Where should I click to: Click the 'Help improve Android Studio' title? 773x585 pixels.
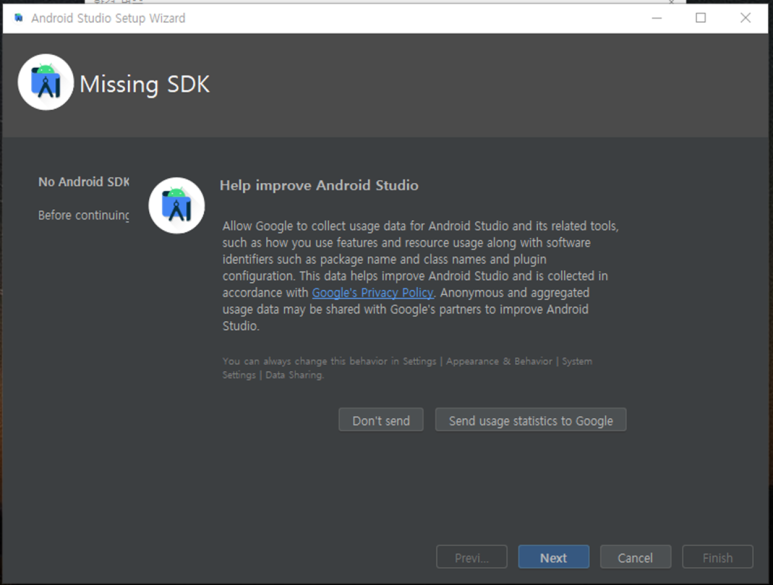pos(319,185)
